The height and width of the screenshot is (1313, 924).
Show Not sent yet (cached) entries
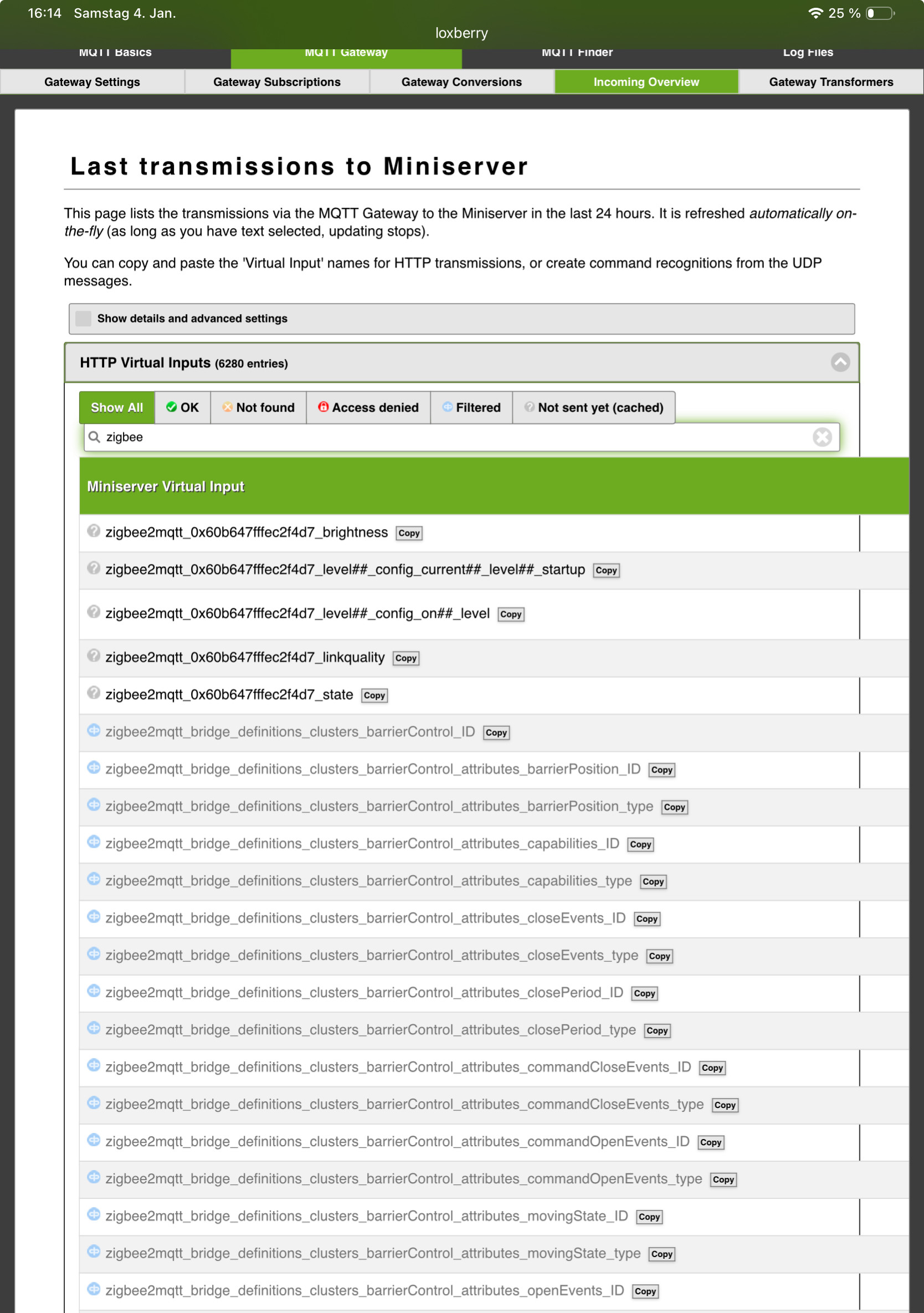tap(593, 407)
